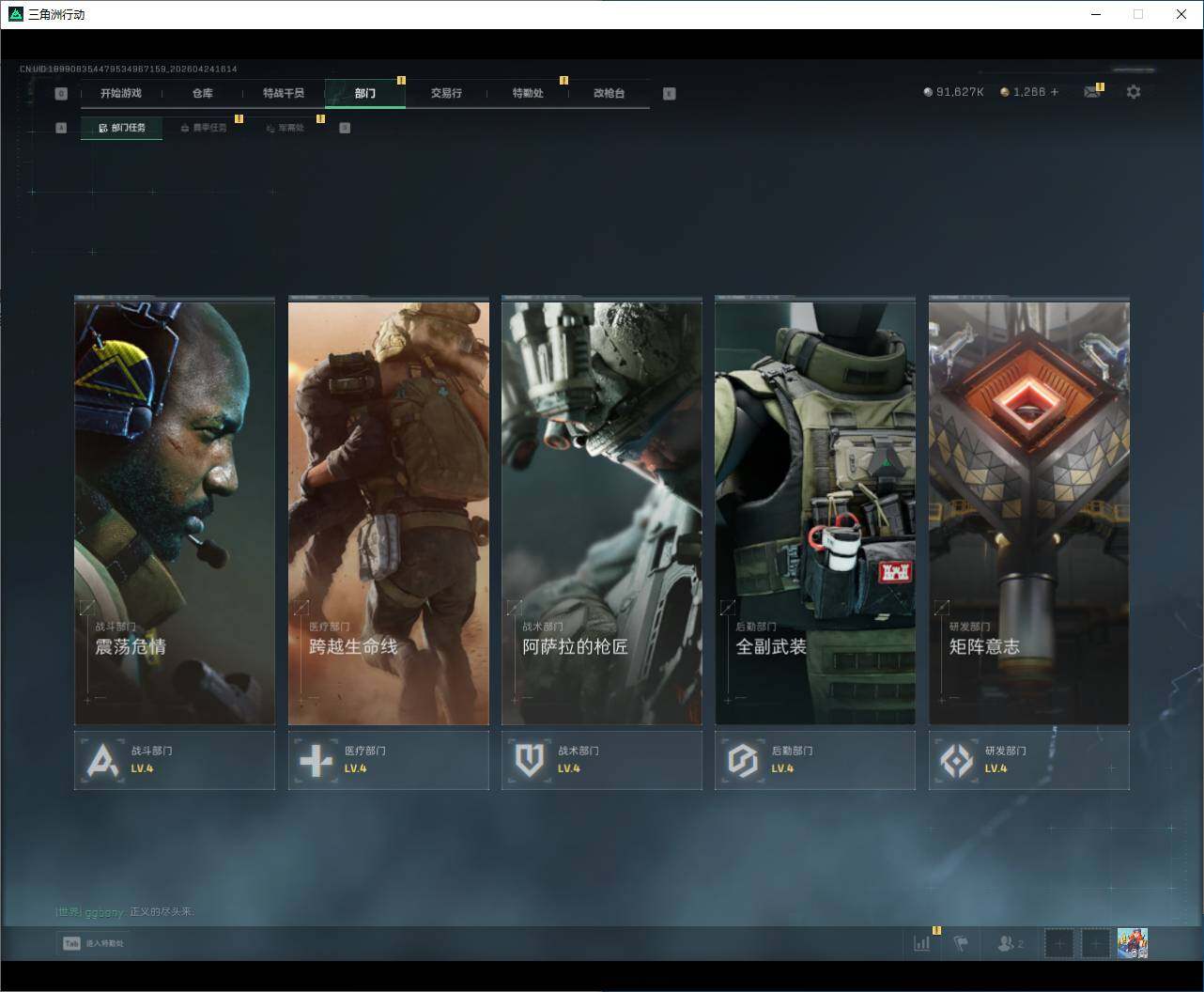The height and width of the screenshot is (992, 1204).
Task: Select the 部门任务 sub-tab
Action: point(122,128)
